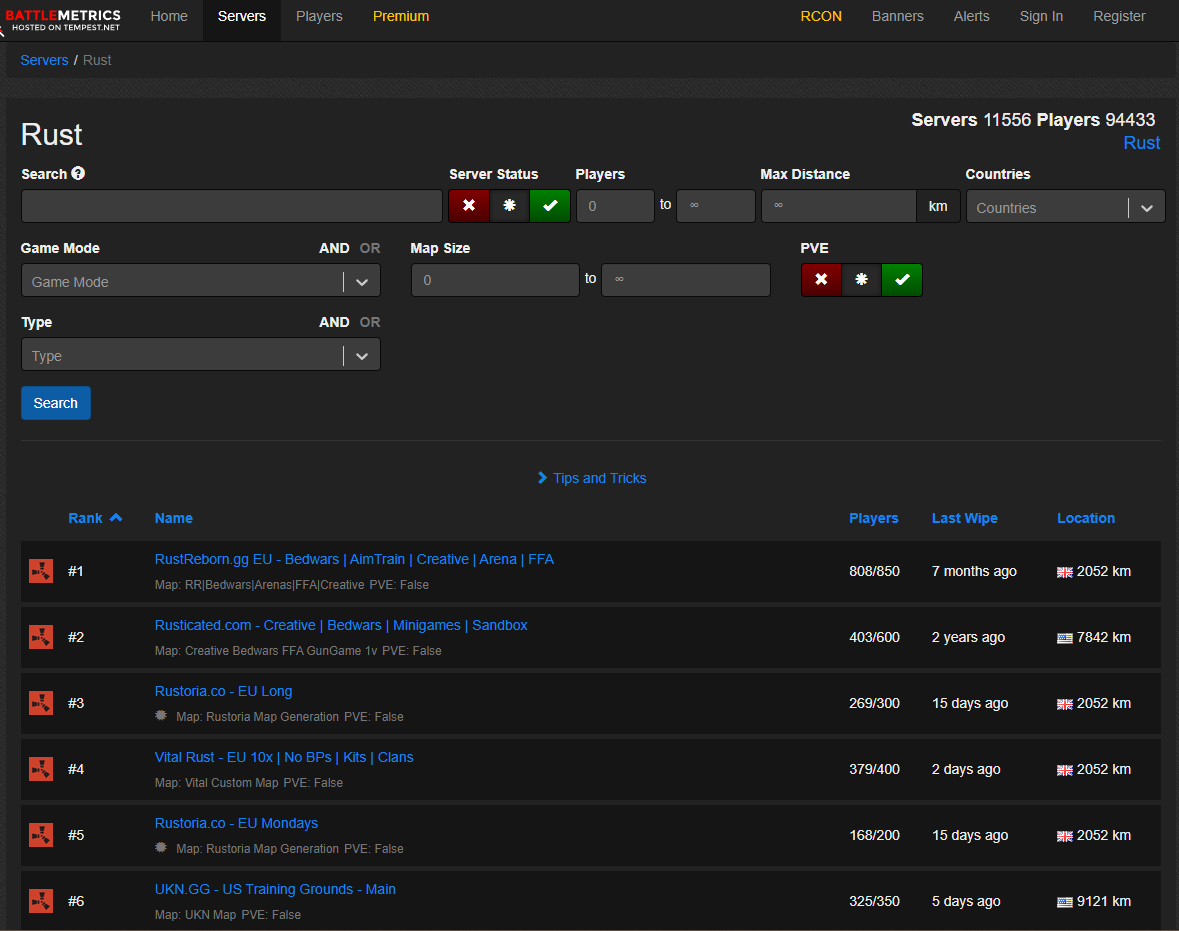Sort the table by the Location column
This screenshot has width=1179, height=931.
click(x=1086, y=518)
